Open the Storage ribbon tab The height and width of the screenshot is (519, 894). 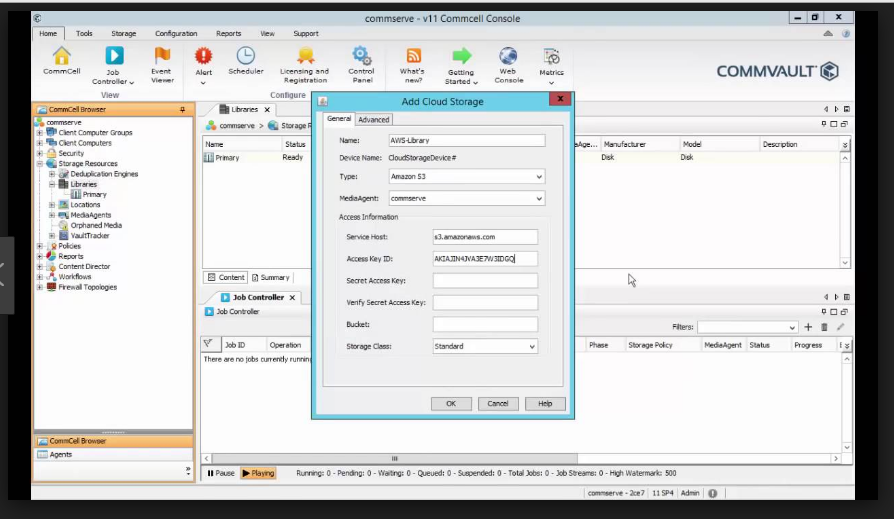pos(124,33)
